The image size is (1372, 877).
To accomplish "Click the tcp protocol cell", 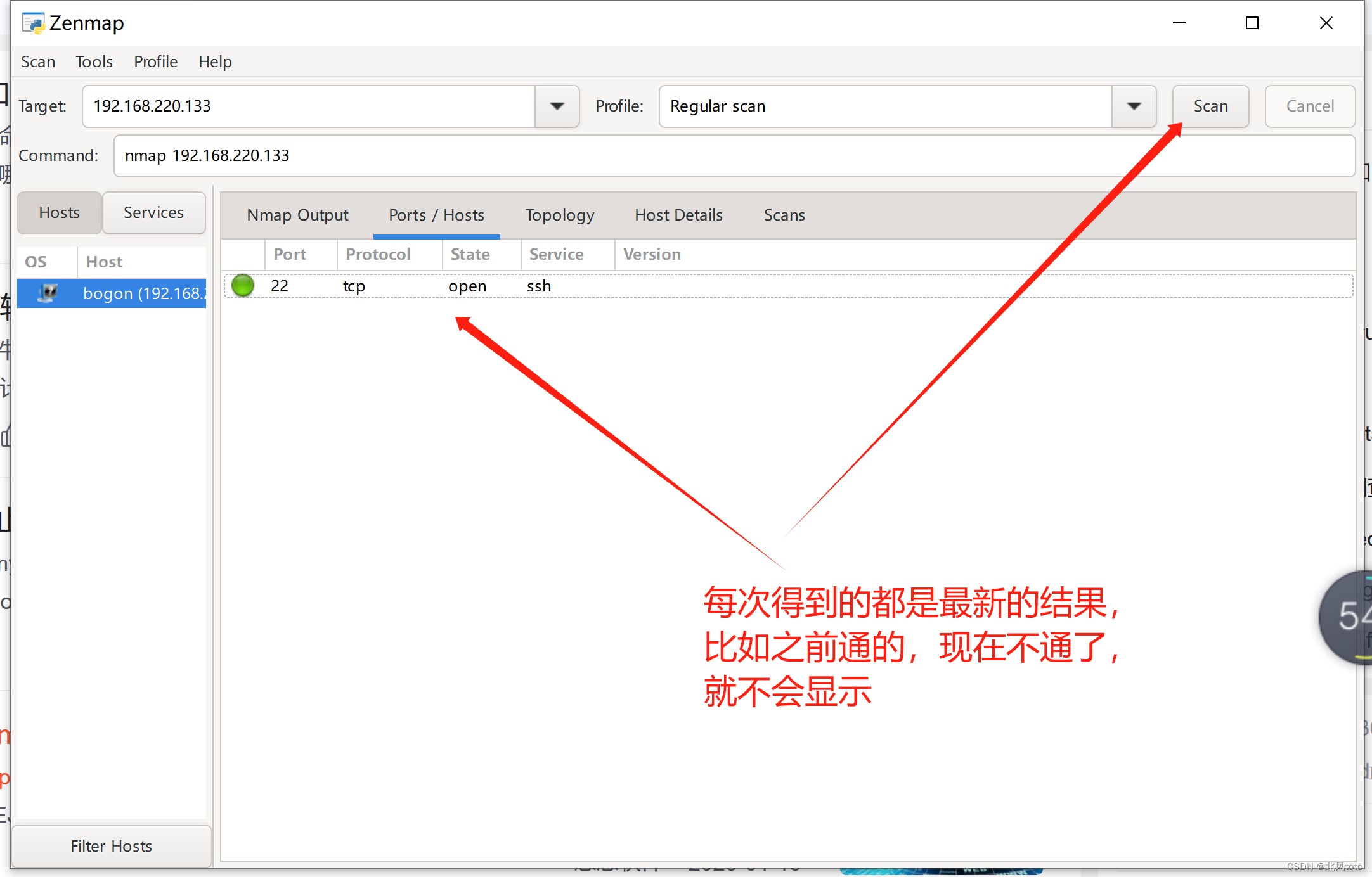I will (x=354, y=286).
